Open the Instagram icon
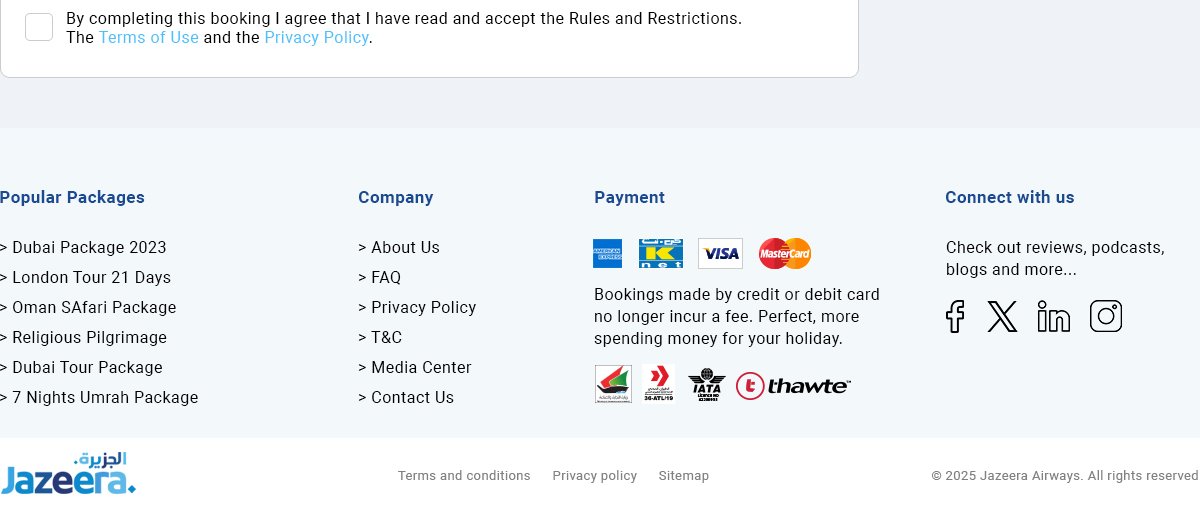1200x509 pixels. pyautogui.click(x=1106, y=316)
